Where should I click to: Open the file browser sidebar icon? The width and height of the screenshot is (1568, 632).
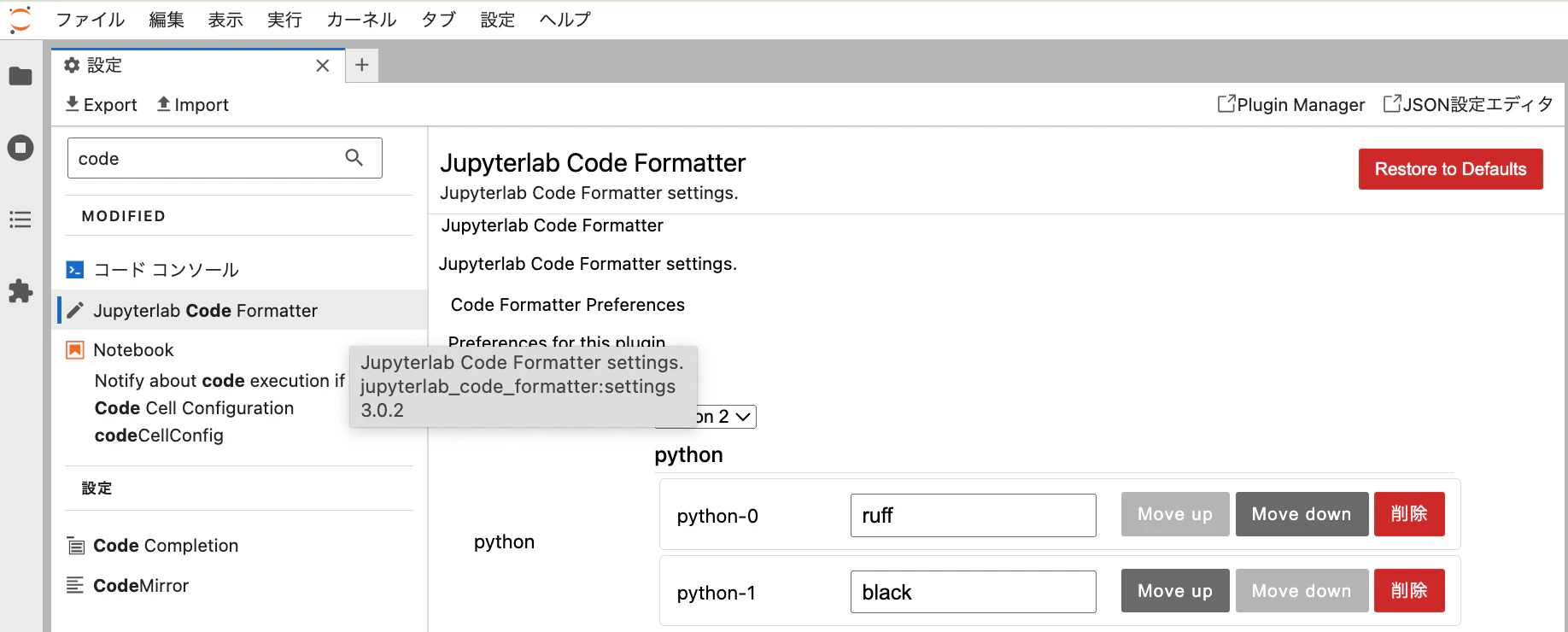[x=20, y=76]
